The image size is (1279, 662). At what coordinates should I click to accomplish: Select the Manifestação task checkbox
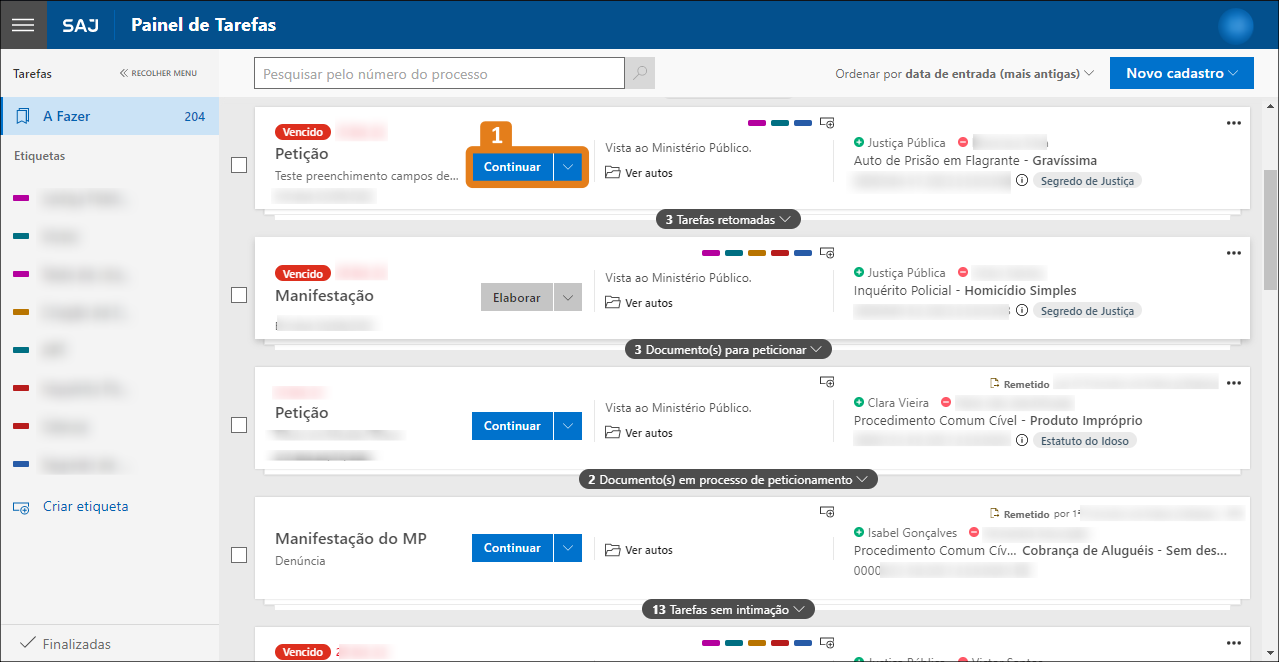(x=239, y=295)
